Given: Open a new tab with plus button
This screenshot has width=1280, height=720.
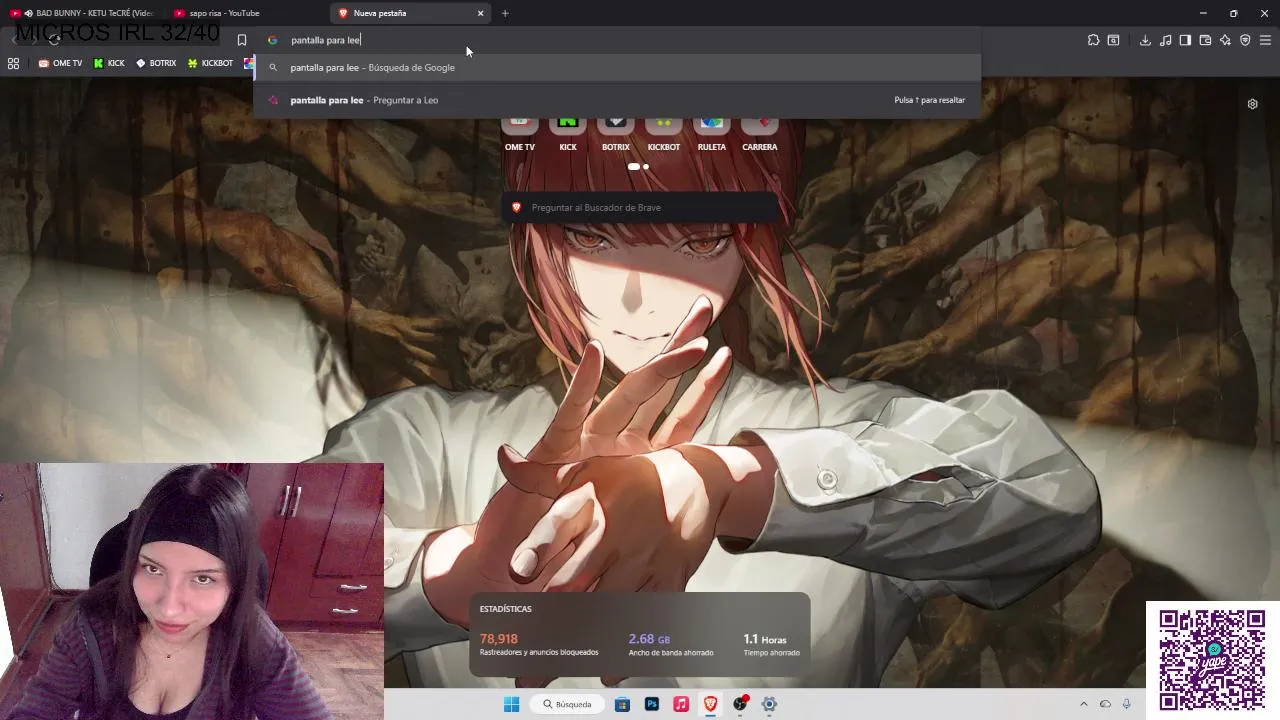Looking at the screenshot, I should [x=505, y=13].
